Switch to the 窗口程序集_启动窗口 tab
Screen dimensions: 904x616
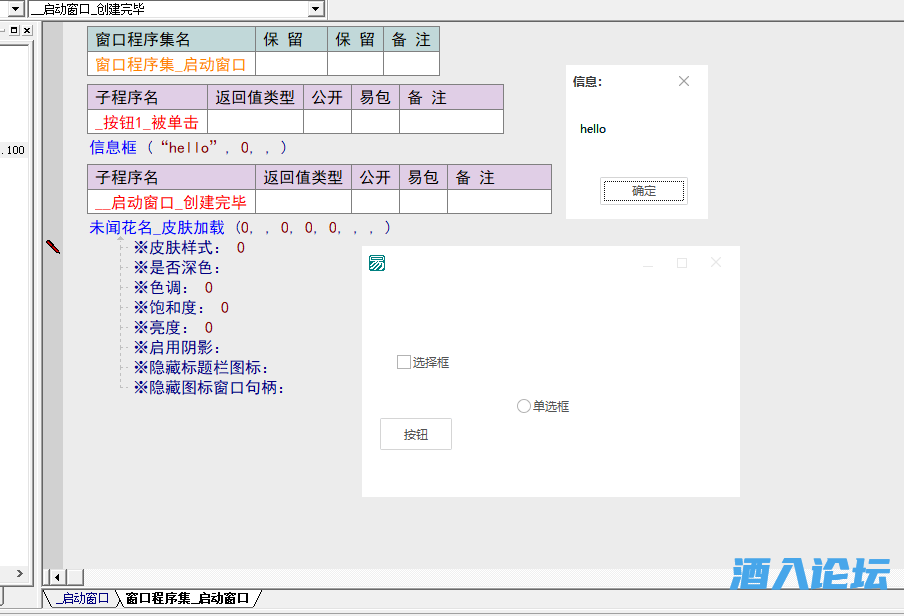[x=187, y=599]
